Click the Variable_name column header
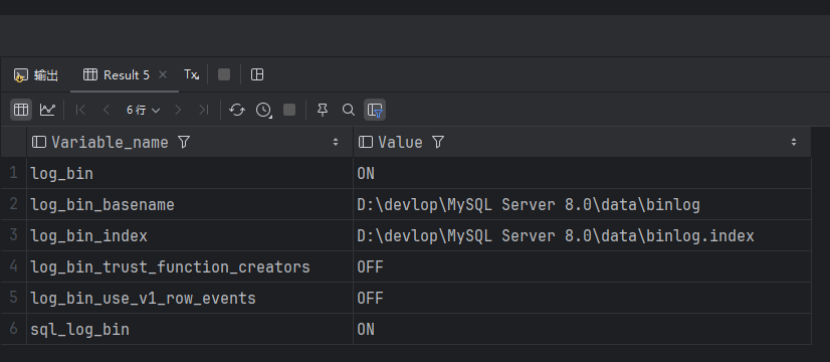 (x=190, y=142)
